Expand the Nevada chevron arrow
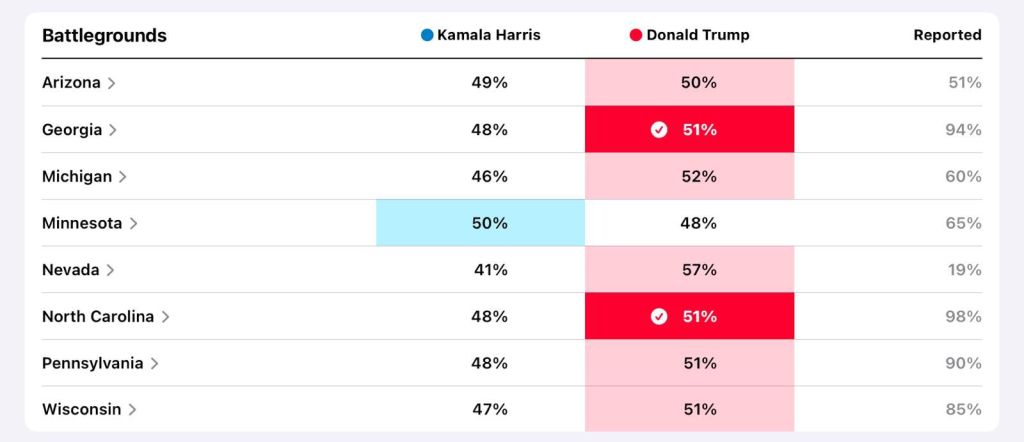 click(x=110, y=270)
